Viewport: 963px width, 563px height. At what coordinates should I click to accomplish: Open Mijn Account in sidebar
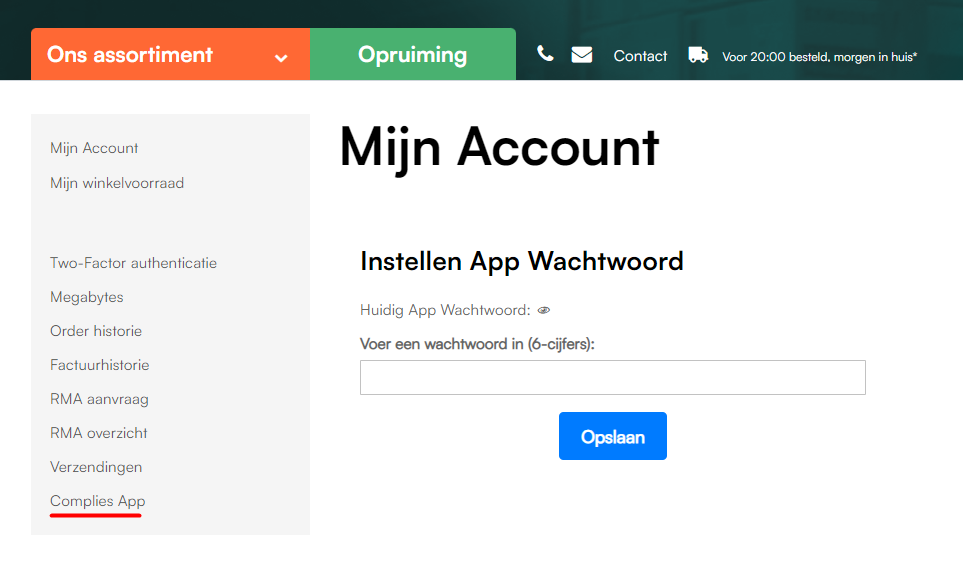pyautogui.click(x=94, y=148)
